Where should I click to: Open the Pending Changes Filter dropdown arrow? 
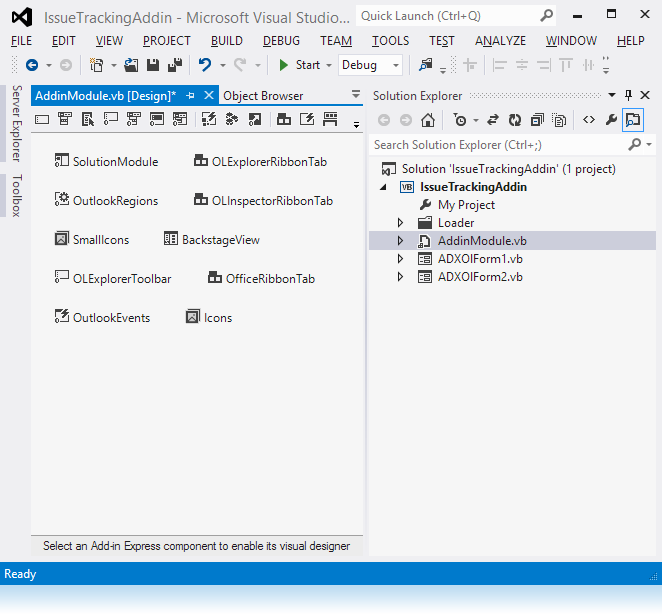pyautogui.click(x=476, y=121)
